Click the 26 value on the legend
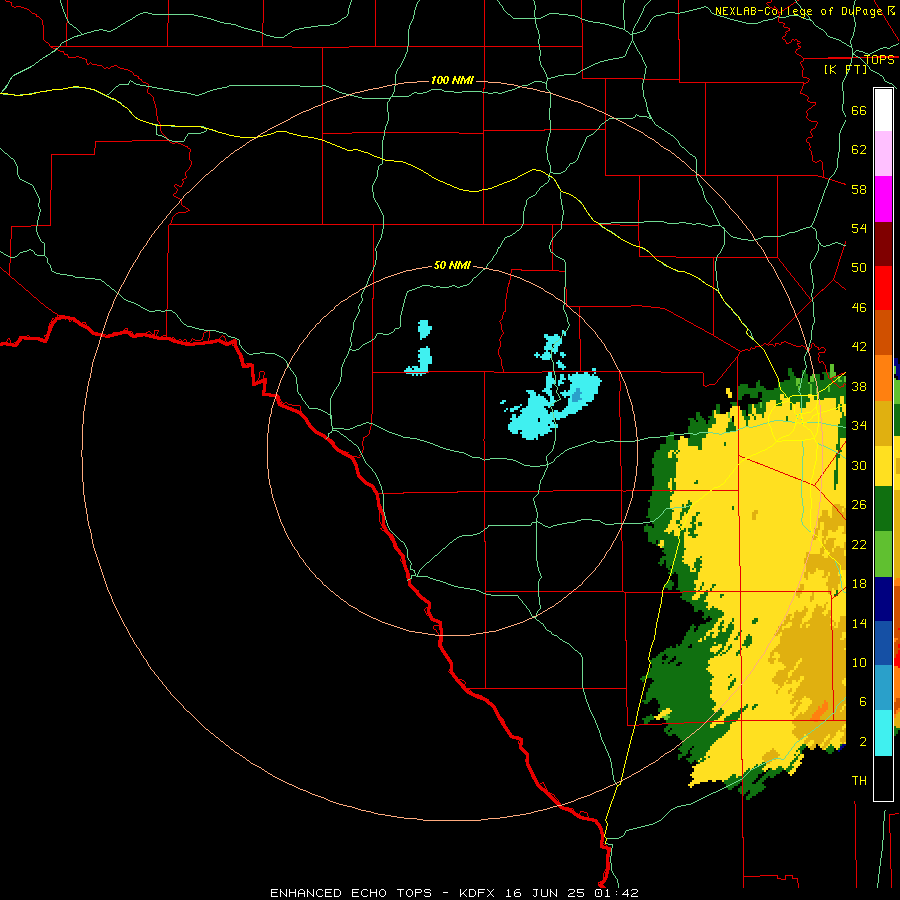This screenshot has height=900, width=900. (859, 505)
